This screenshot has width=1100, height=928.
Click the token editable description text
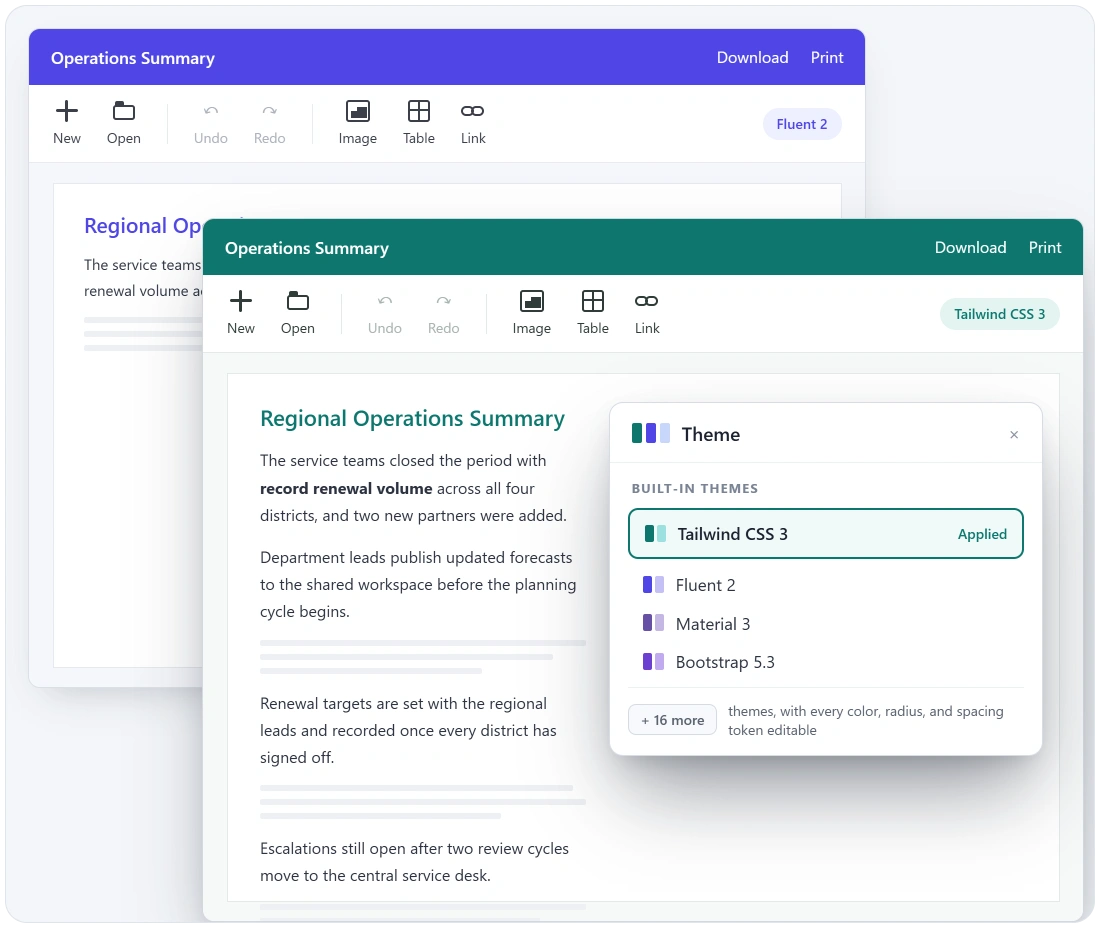[866, 720]
